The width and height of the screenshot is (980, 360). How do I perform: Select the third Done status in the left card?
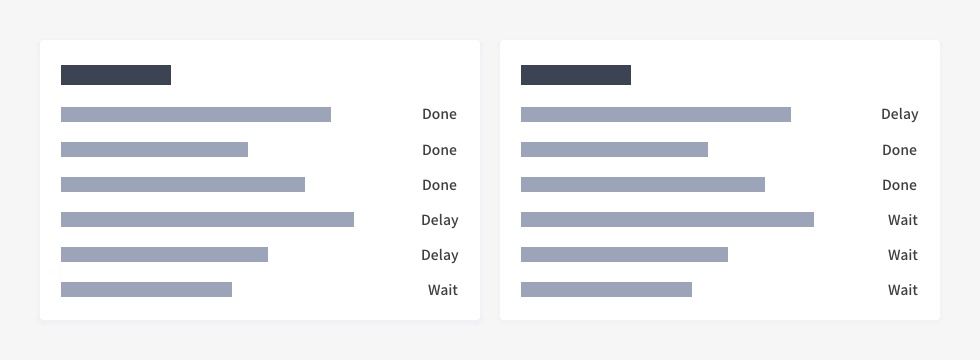[x=439, y=185]
